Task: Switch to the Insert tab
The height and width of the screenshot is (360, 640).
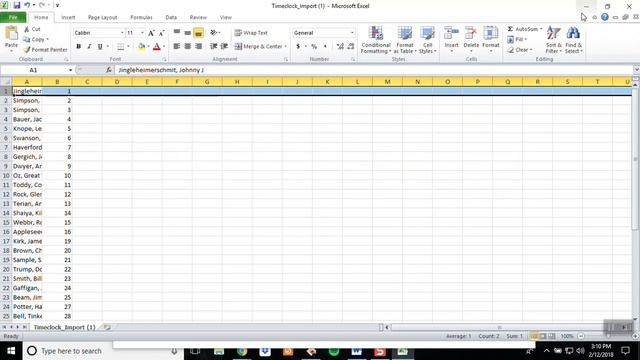Action: click(x=68, y=18)
